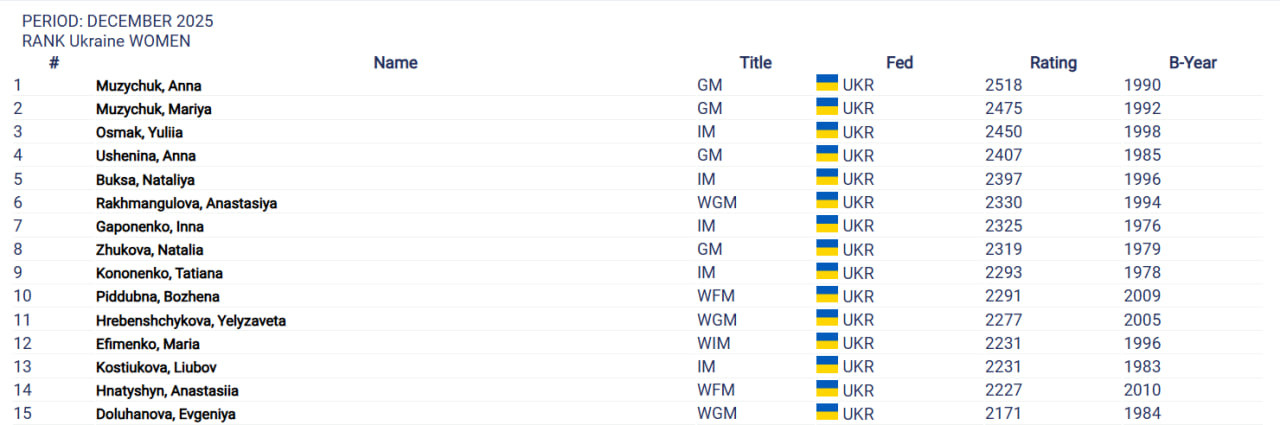The width and height of the screenshot is (1280, 425).
Task: Click the Fed column header
Action: click(x=899, y=63)
